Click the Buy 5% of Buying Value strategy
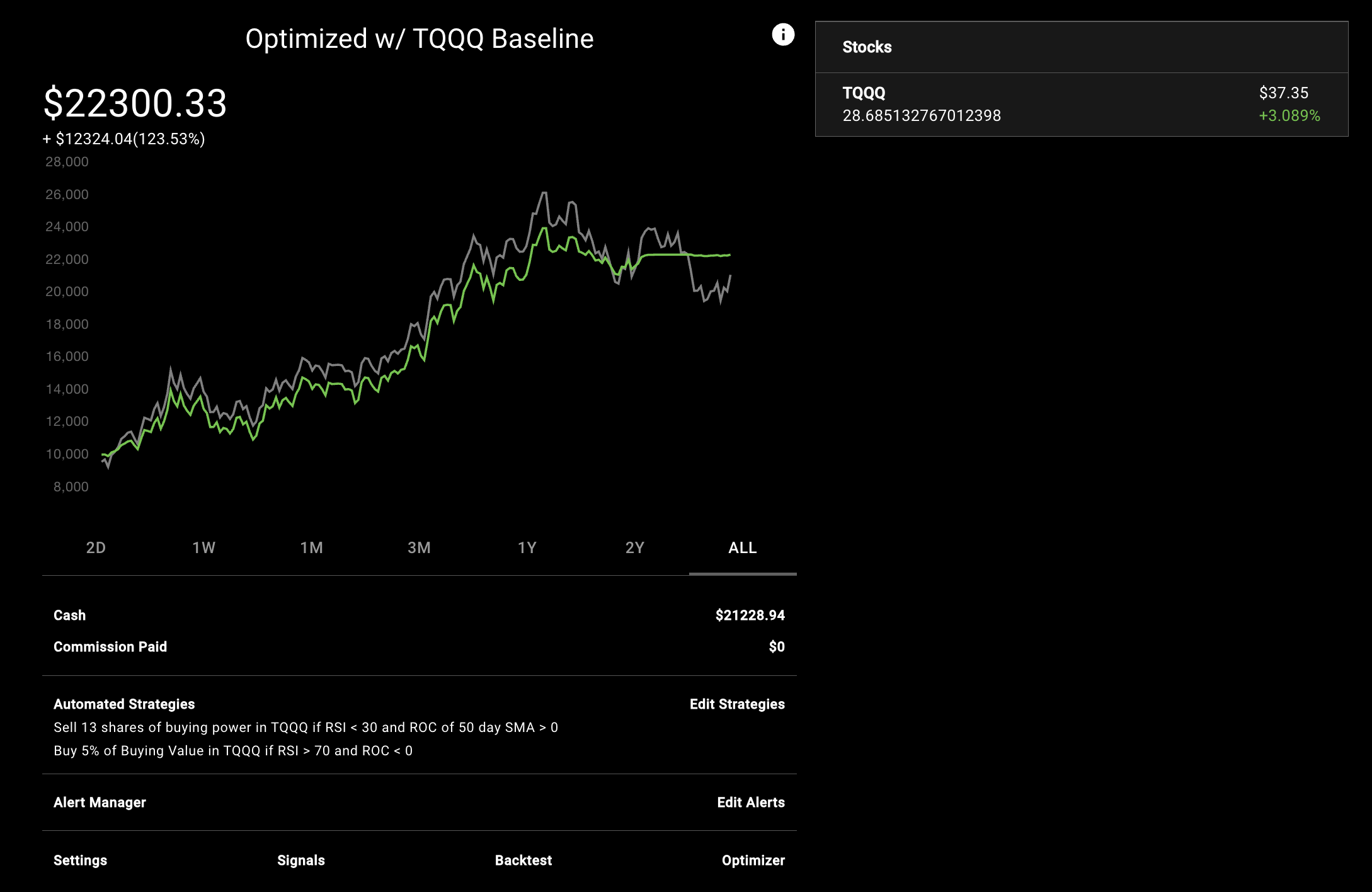1372x892 pixels. 233,751
